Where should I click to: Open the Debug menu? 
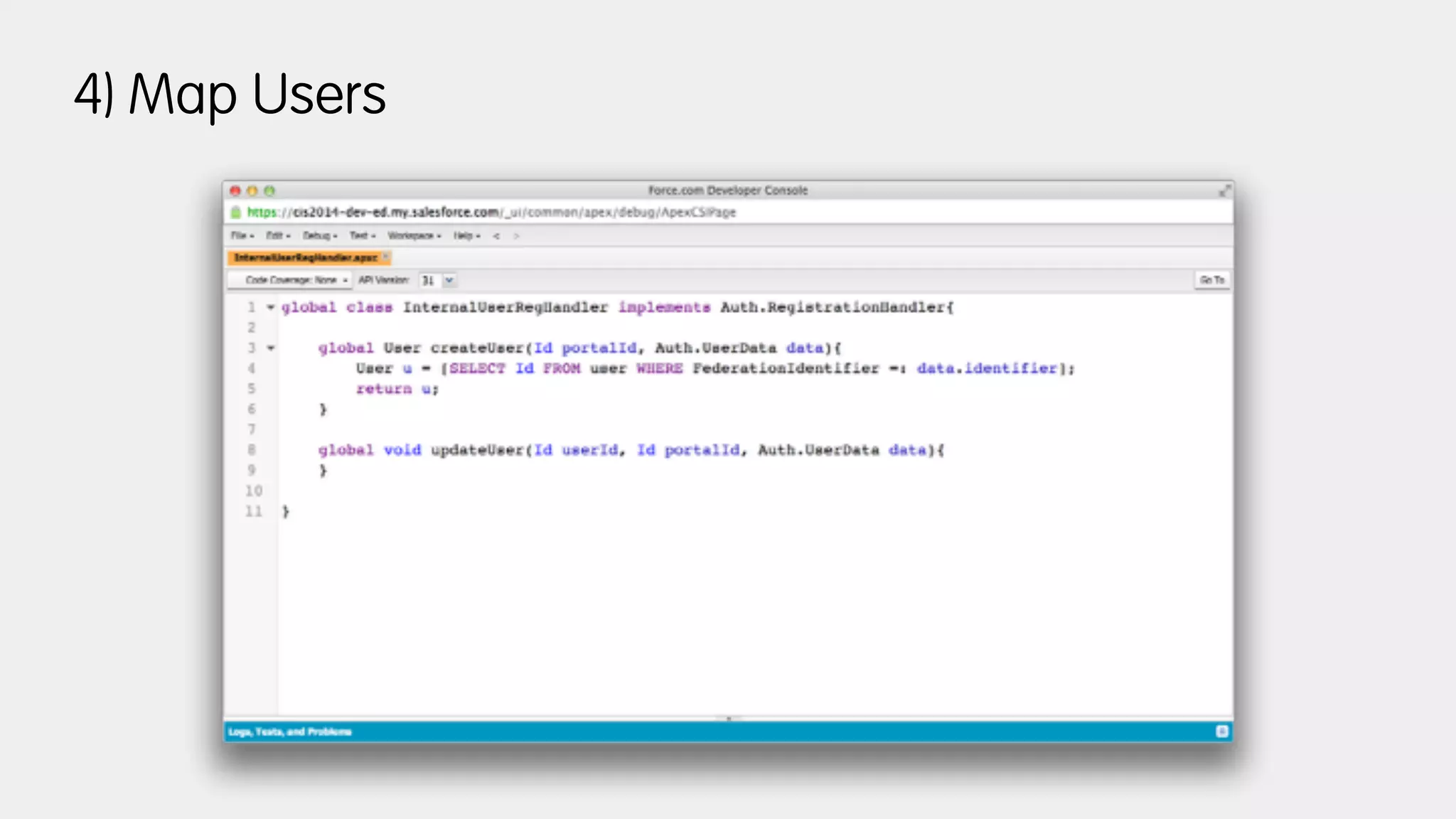[x=320, y=236]
